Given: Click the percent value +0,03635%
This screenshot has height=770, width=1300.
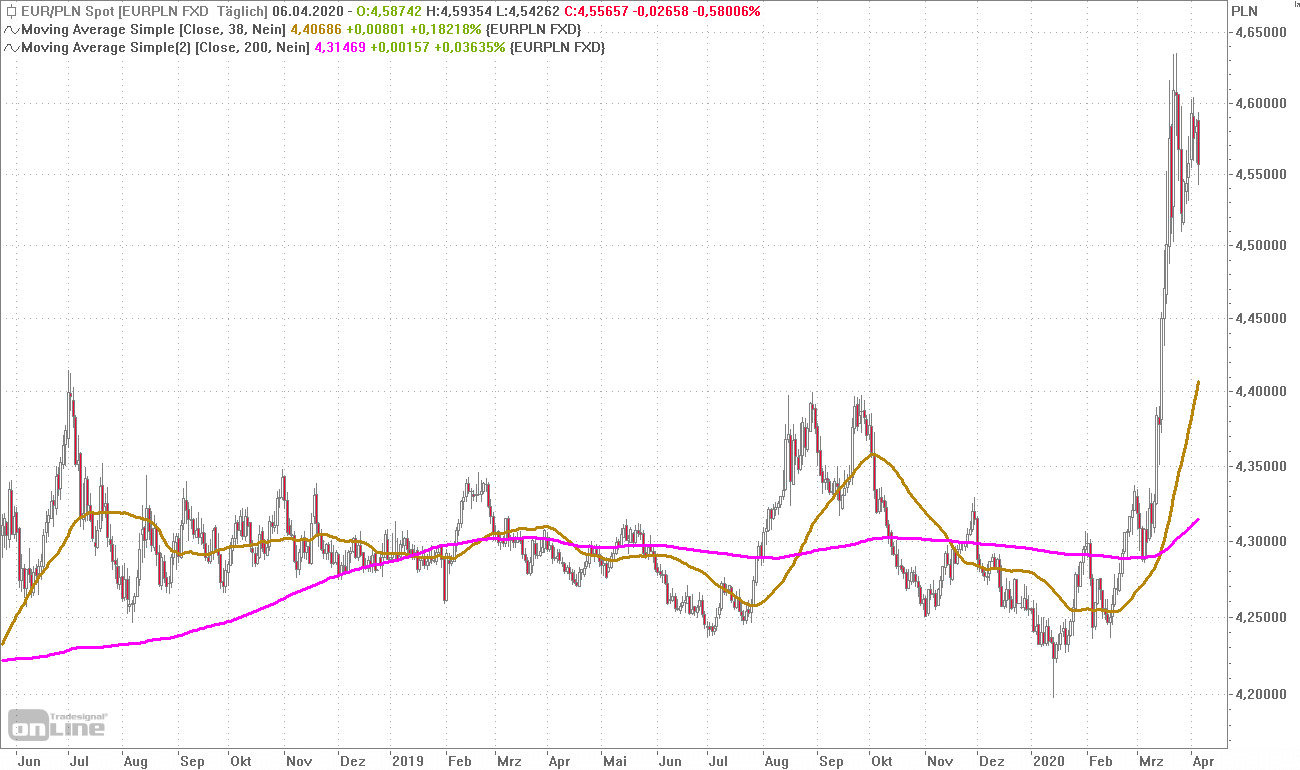Looking at the screenshot, I should [468, 47].
